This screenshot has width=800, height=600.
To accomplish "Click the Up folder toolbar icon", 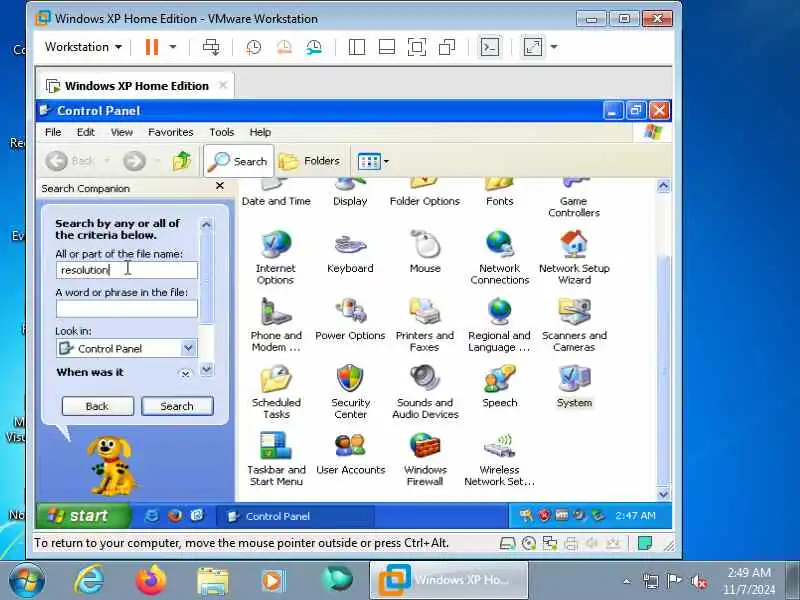I will click(182, 161).
